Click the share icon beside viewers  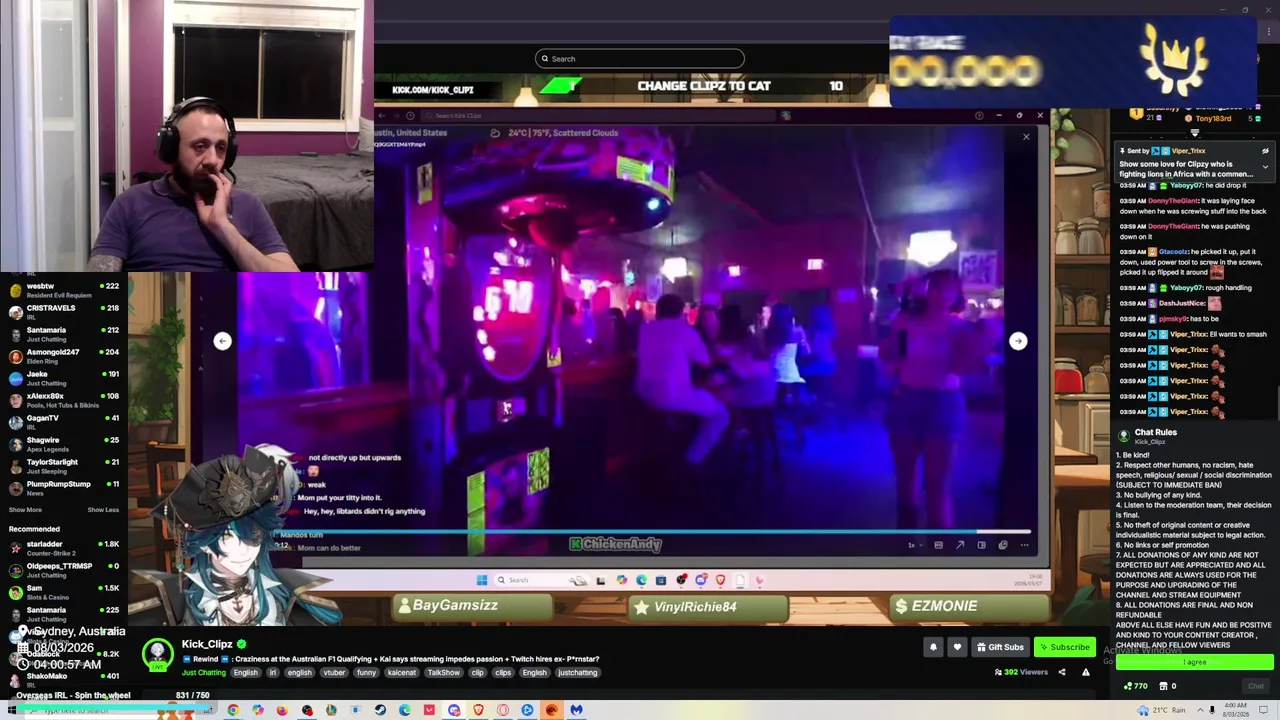(1062, 673)
